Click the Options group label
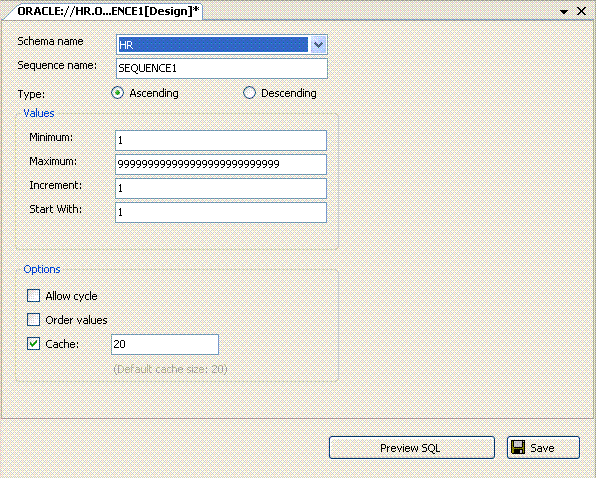 point(42,269)
